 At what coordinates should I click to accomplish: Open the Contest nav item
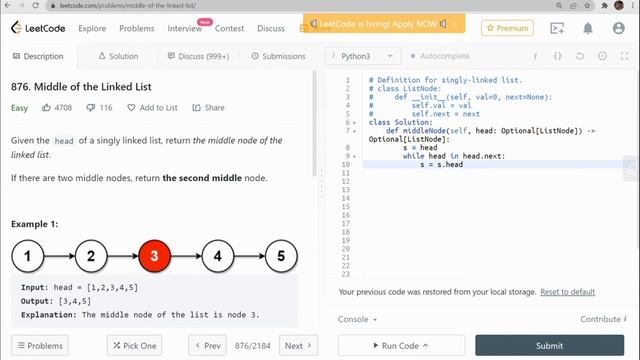(x=229, y=29)
